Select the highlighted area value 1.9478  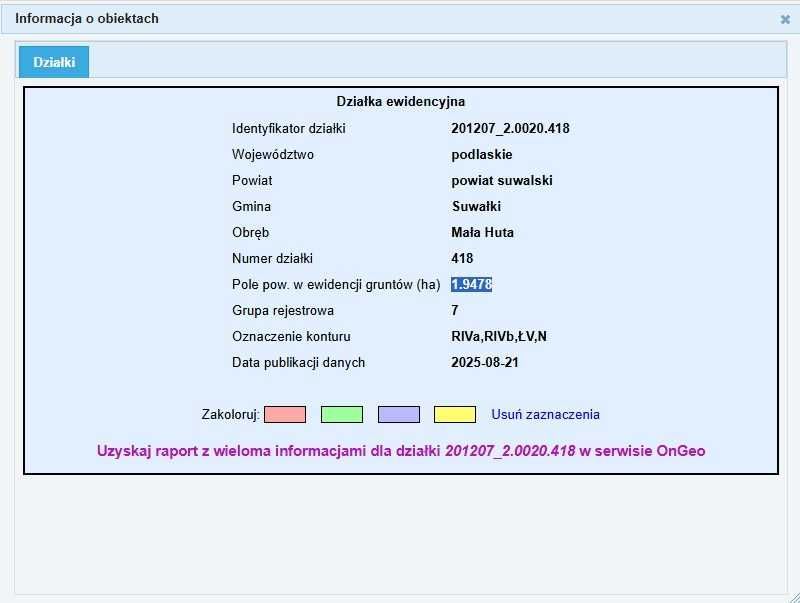point(471,284)
